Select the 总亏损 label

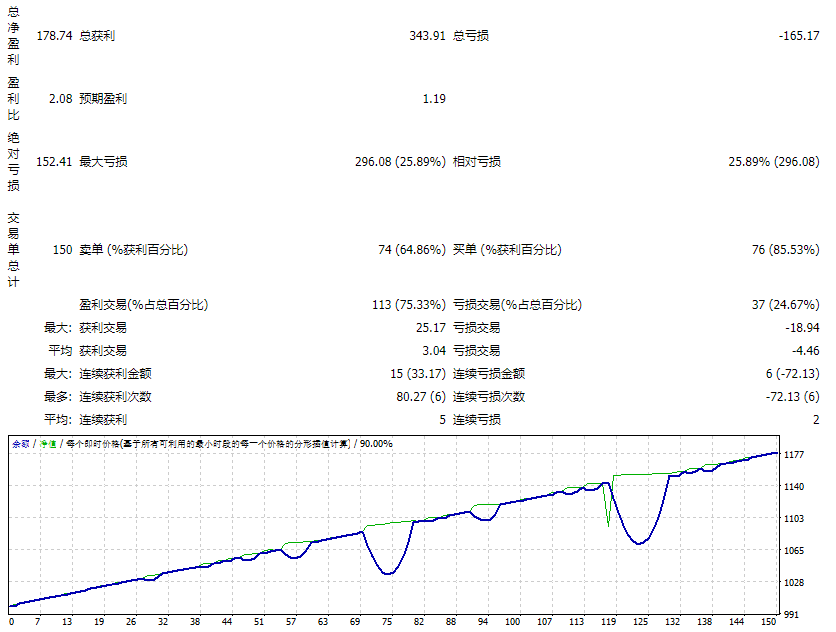[471, 36]
